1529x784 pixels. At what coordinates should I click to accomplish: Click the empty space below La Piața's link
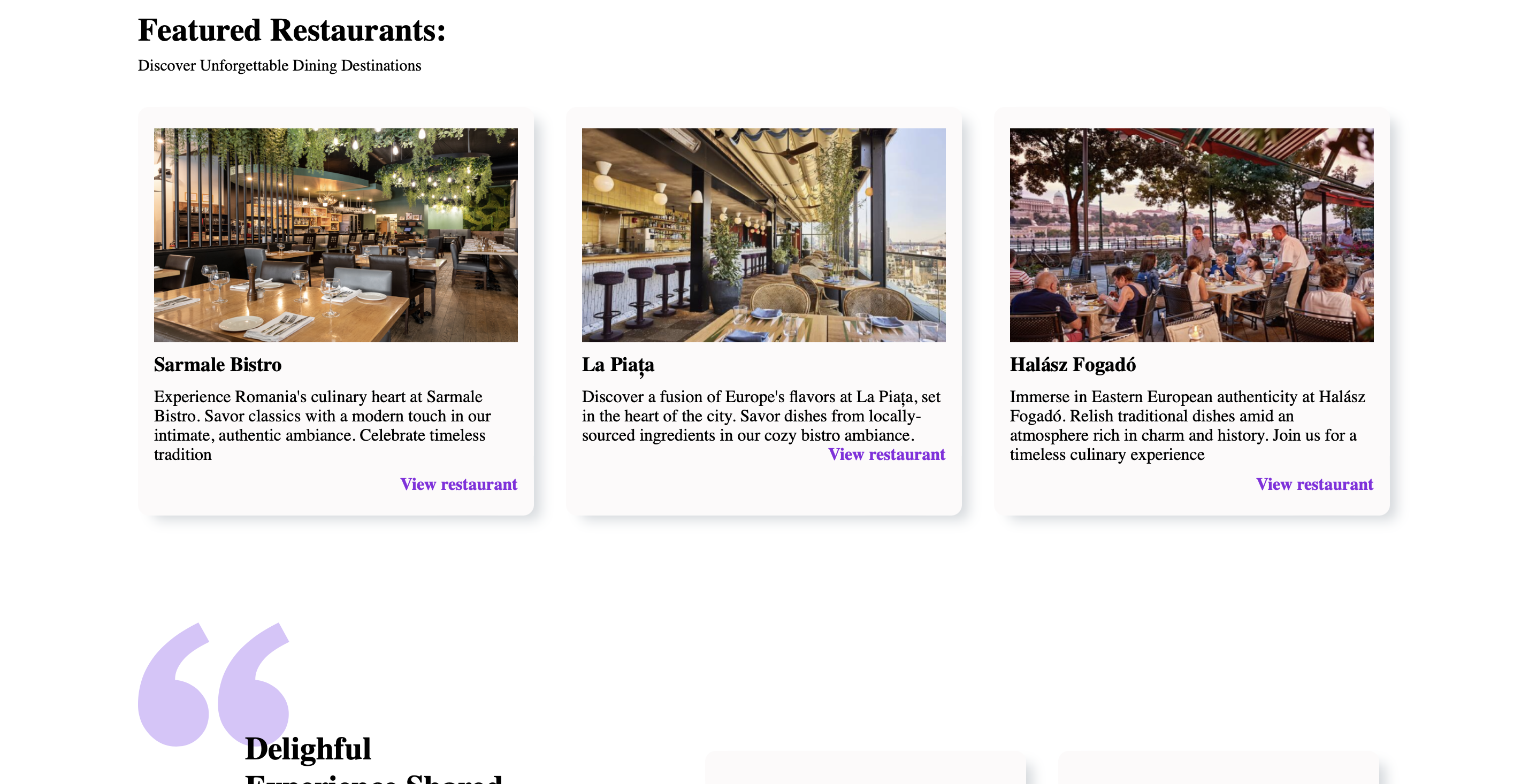coord(763,490)
